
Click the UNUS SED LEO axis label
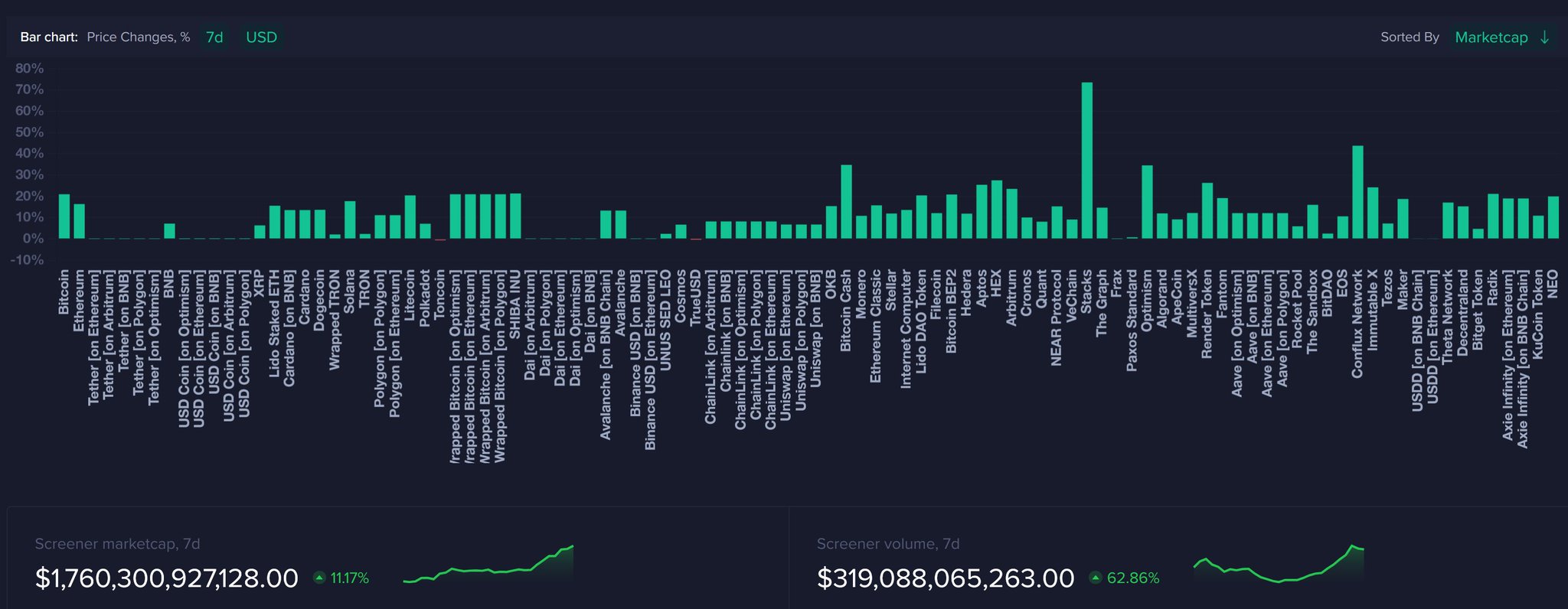point(665,320)
